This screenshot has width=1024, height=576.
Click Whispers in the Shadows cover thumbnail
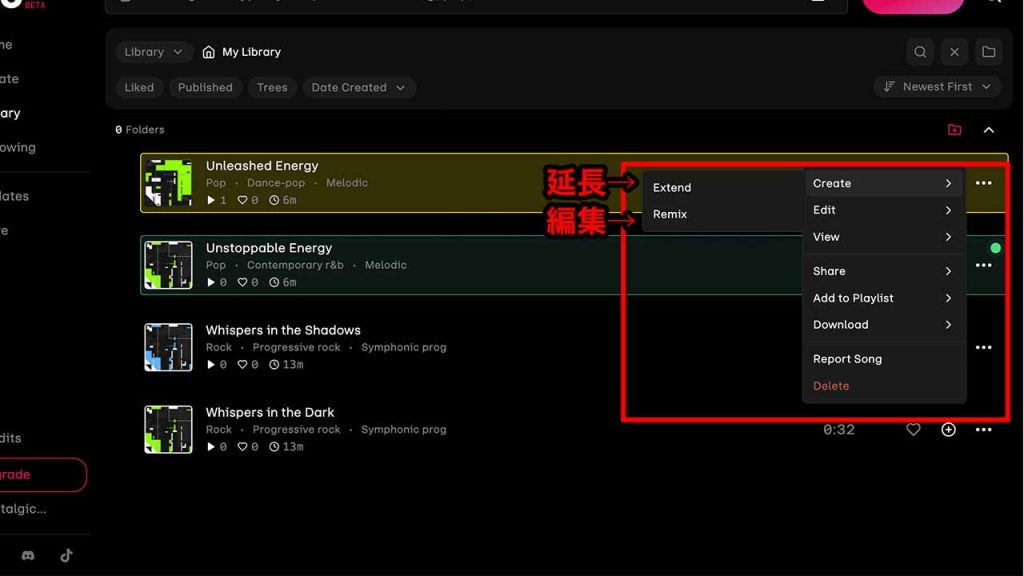pos(168,347)
